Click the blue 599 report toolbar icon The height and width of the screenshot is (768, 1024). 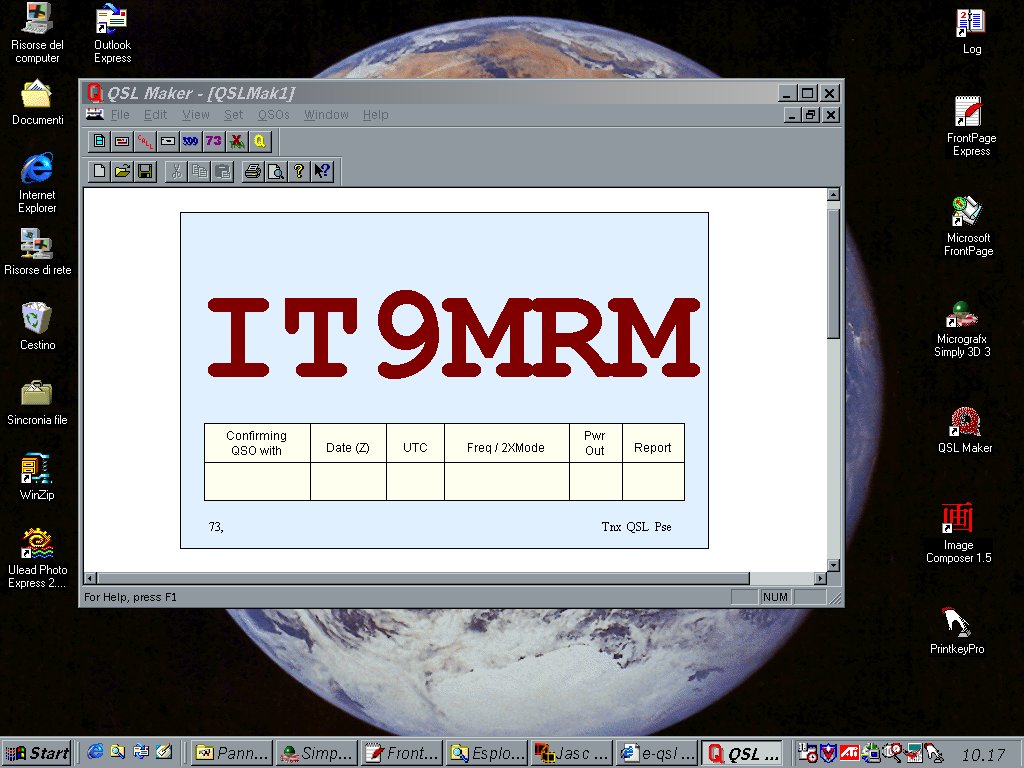[x=190, y=141]
